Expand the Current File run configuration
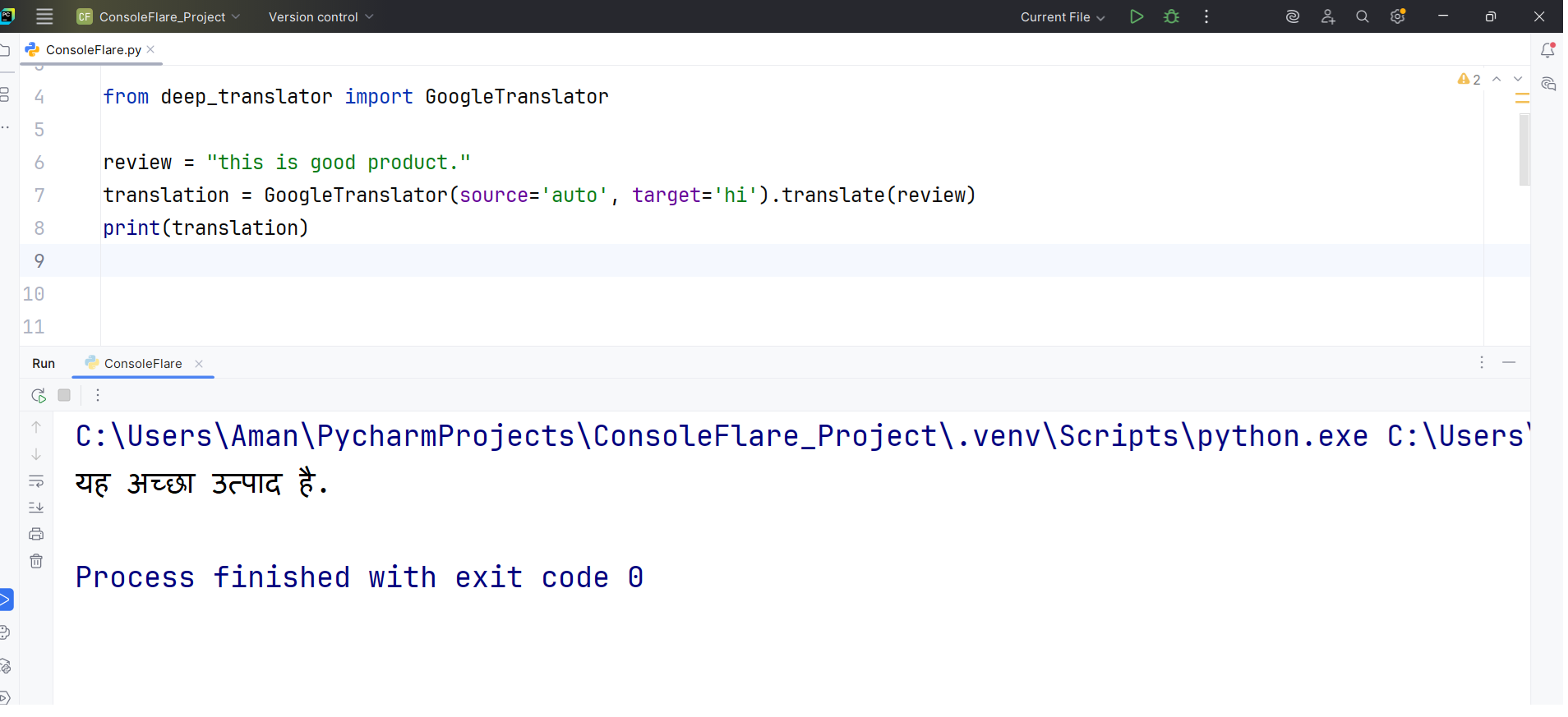1568x717 pixels. 1062,16
